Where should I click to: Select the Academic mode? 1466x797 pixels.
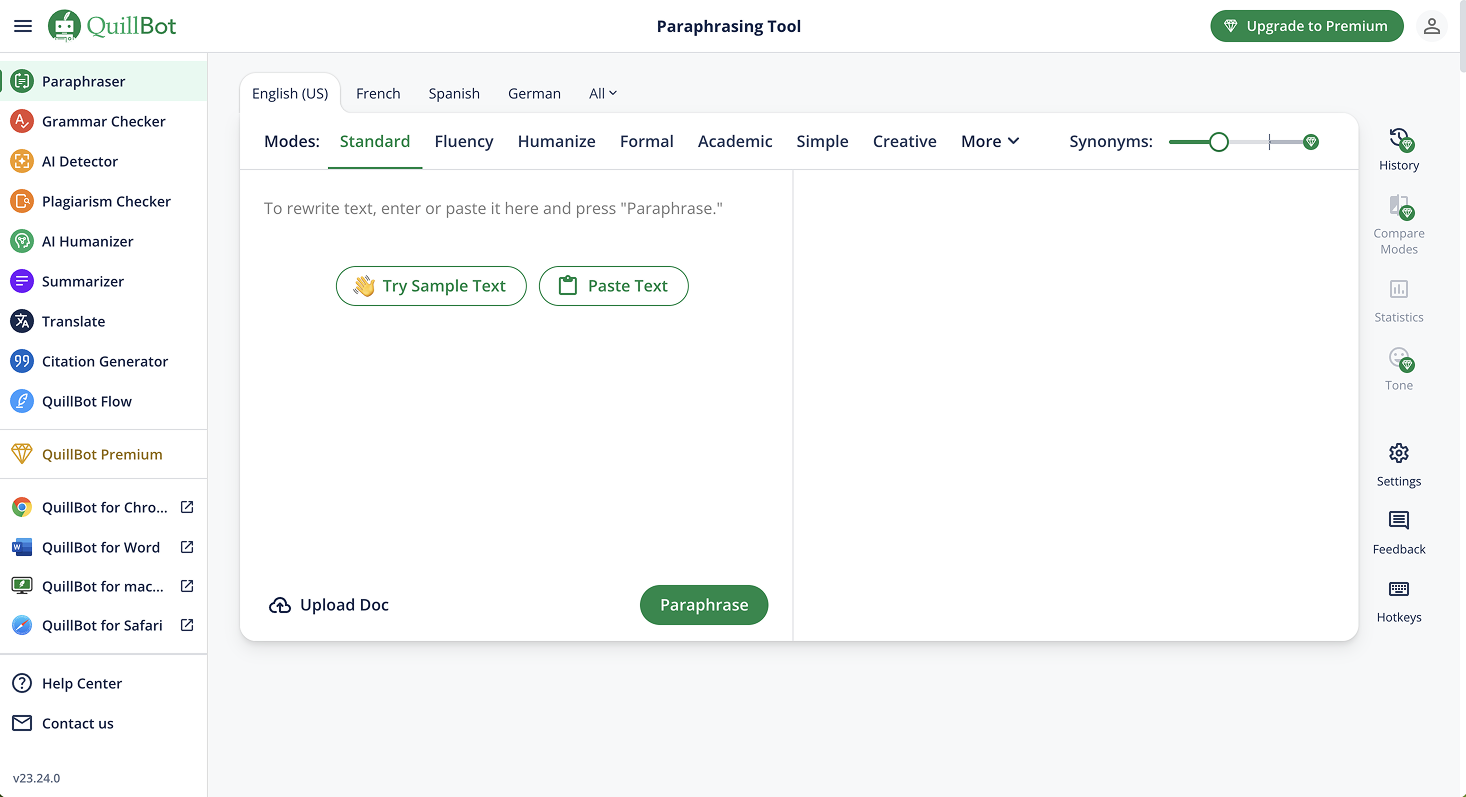pos(735,141)
